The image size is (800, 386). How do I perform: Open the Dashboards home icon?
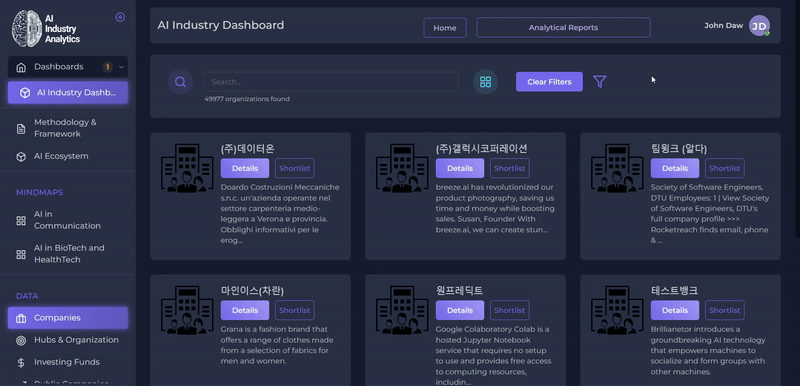[21, 67]
